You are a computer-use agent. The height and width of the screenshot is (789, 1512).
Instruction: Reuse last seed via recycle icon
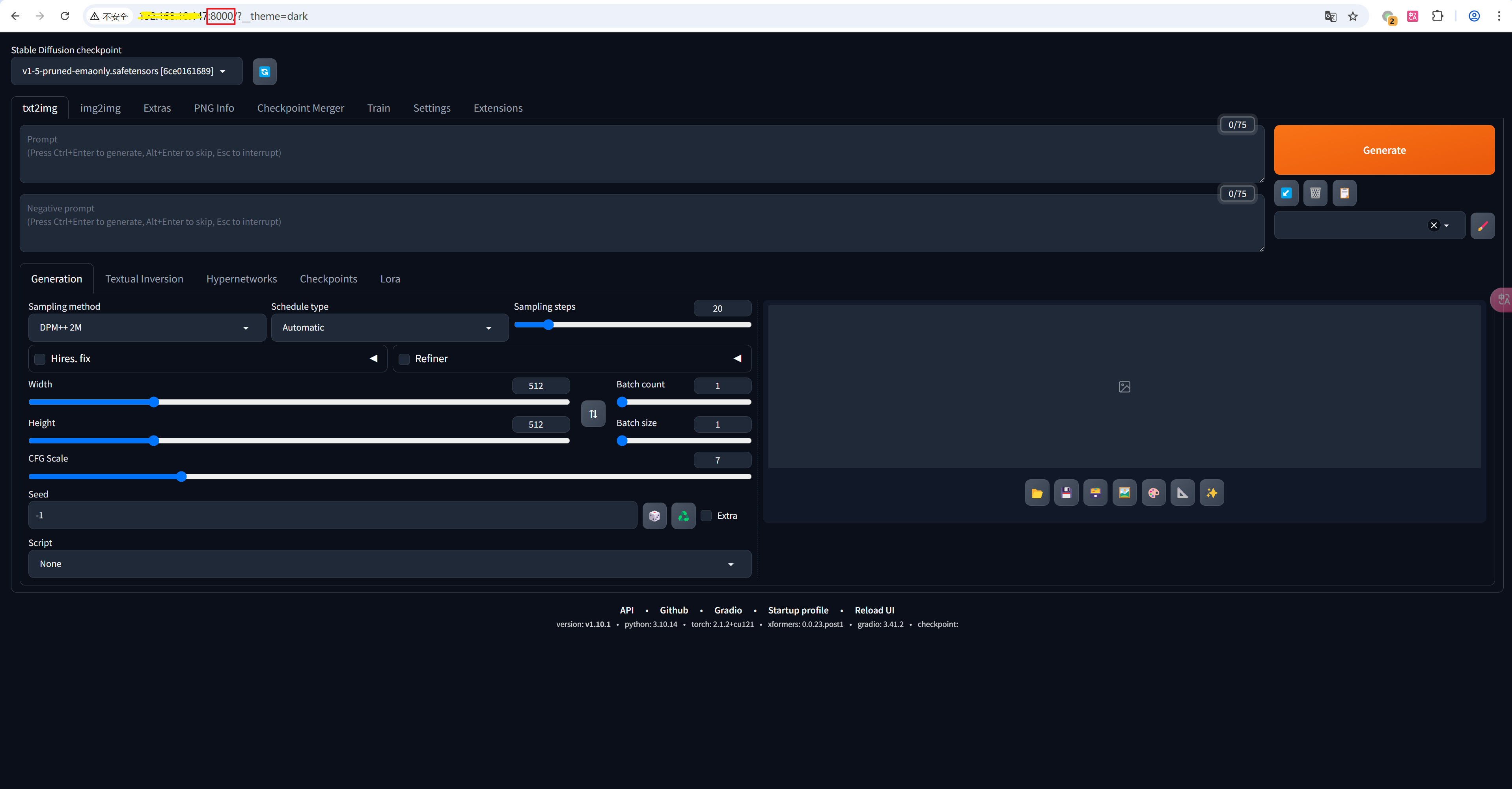(x=683, y=515)
